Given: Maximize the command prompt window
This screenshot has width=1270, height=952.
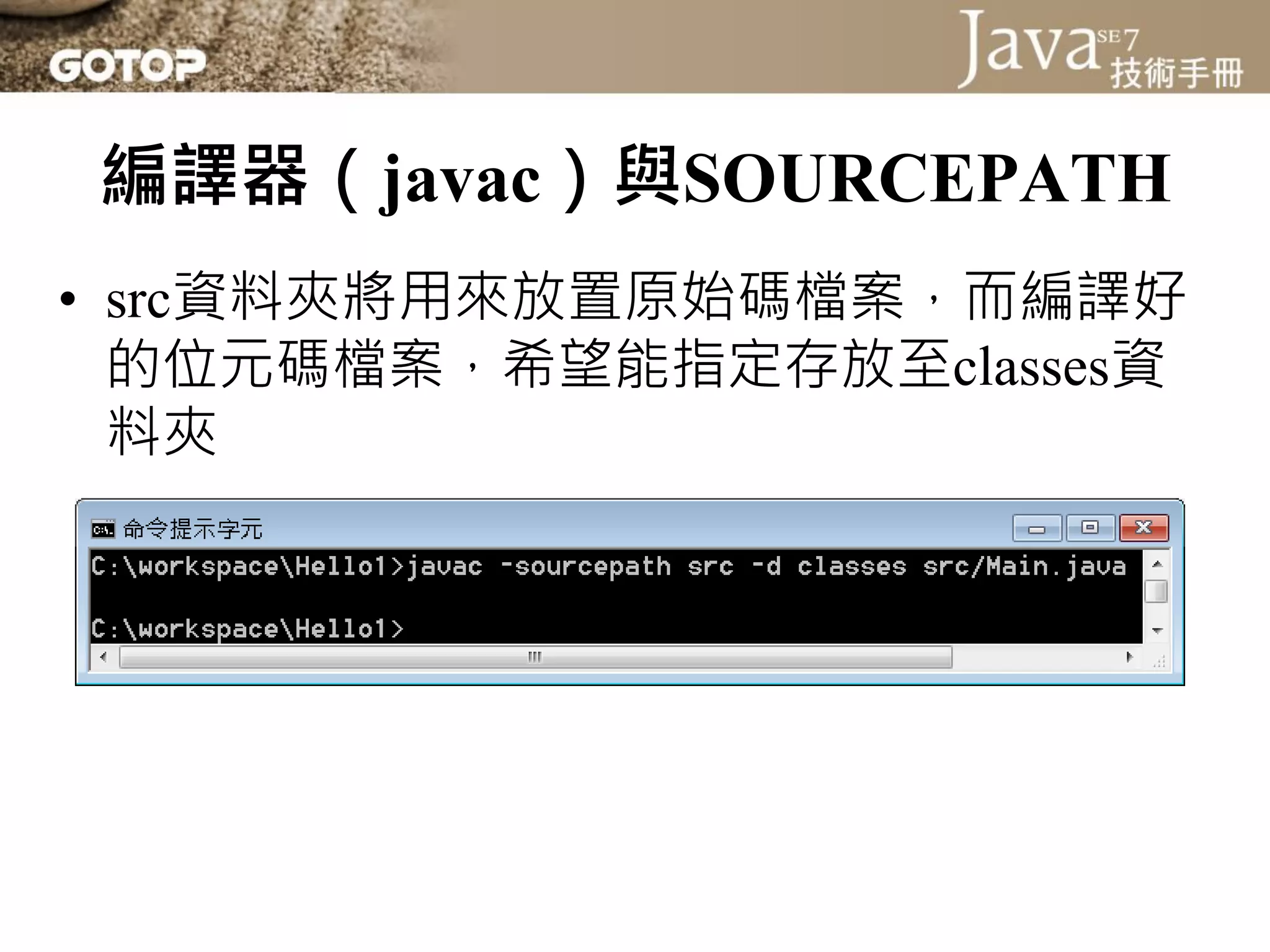Looking at the screenshot, I should tap(1090, 528).
